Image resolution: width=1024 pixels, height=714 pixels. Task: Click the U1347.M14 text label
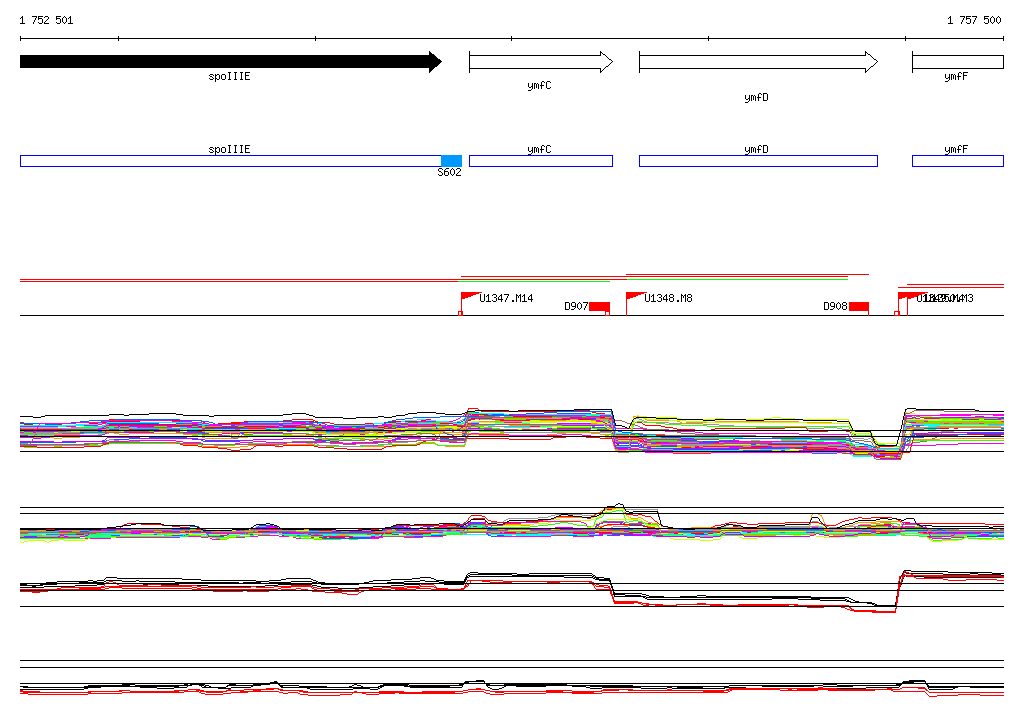click(506, 299)
